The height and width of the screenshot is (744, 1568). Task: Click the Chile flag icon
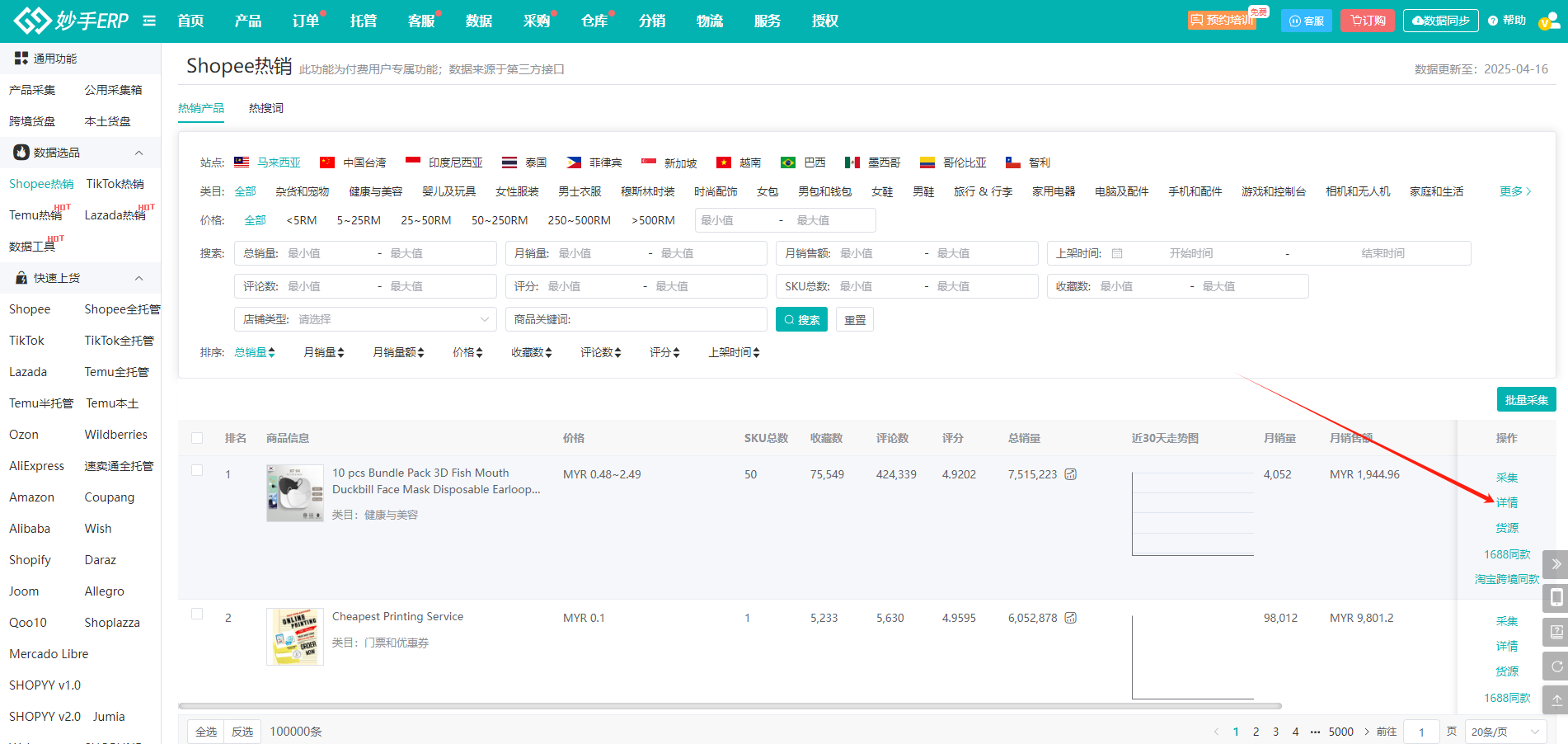[x=1013, y=162]
